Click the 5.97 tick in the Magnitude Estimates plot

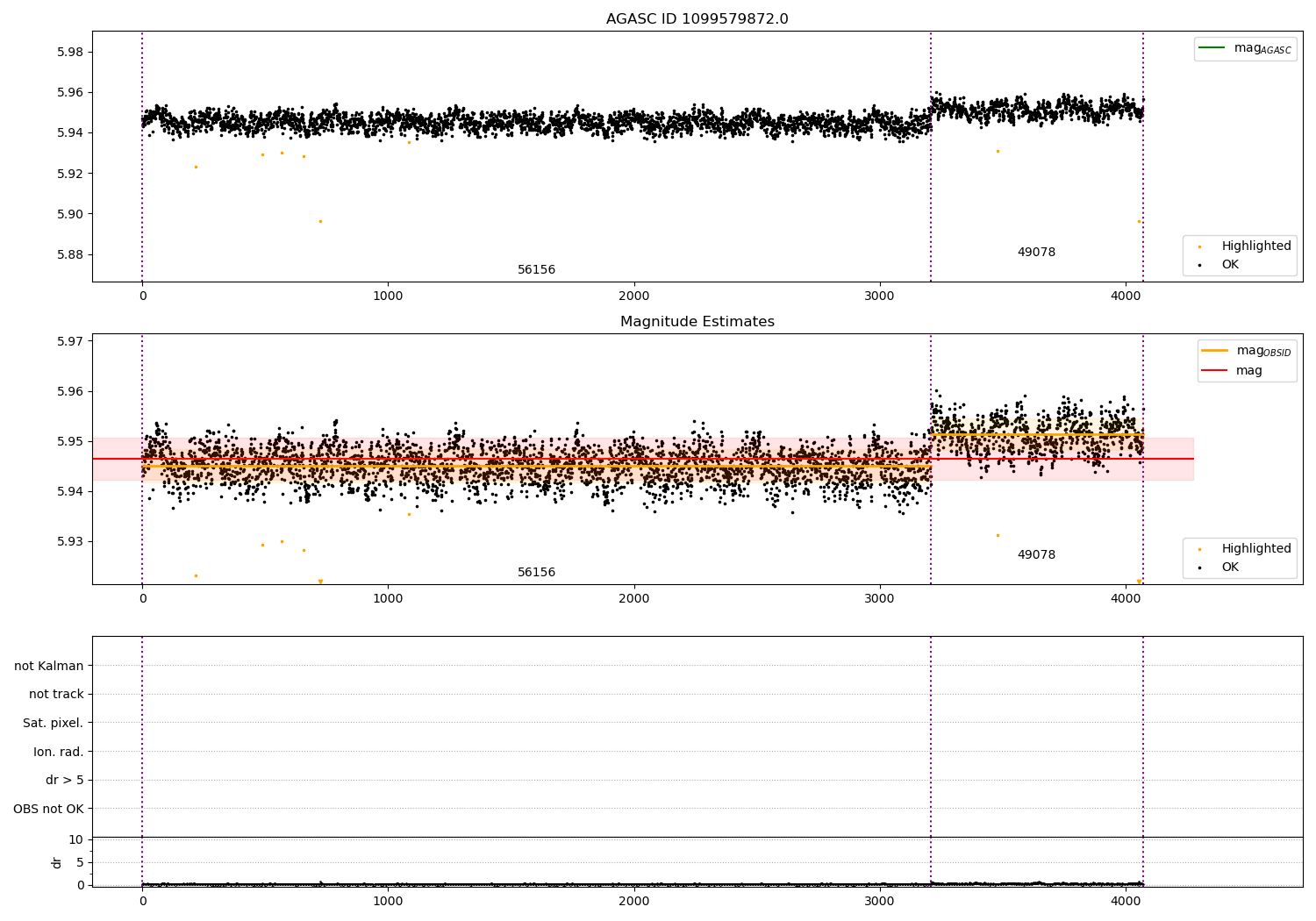pyautogui.click(x=69, y=341)
